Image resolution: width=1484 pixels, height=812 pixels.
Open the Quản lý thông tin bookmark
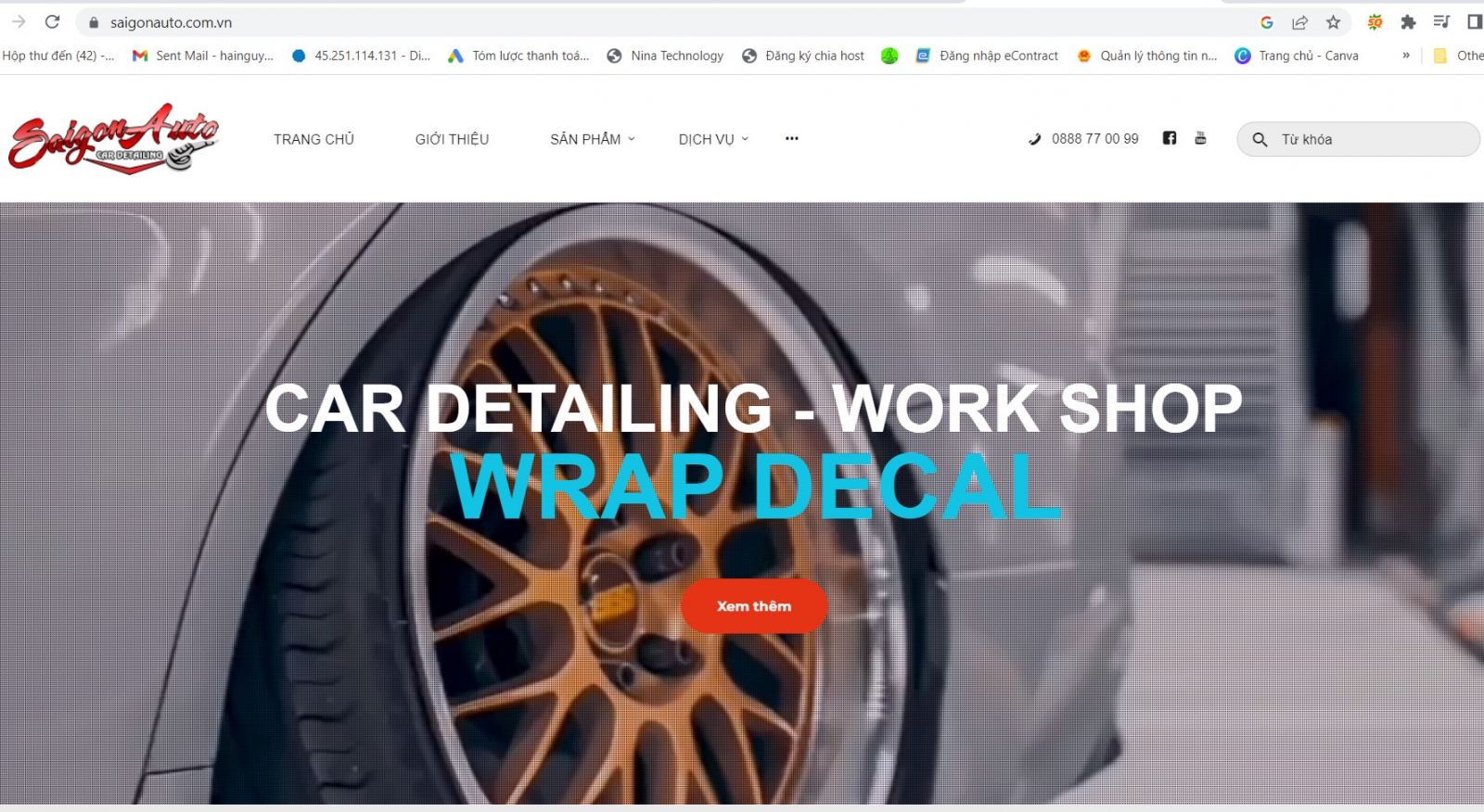tap(1147, 56)
